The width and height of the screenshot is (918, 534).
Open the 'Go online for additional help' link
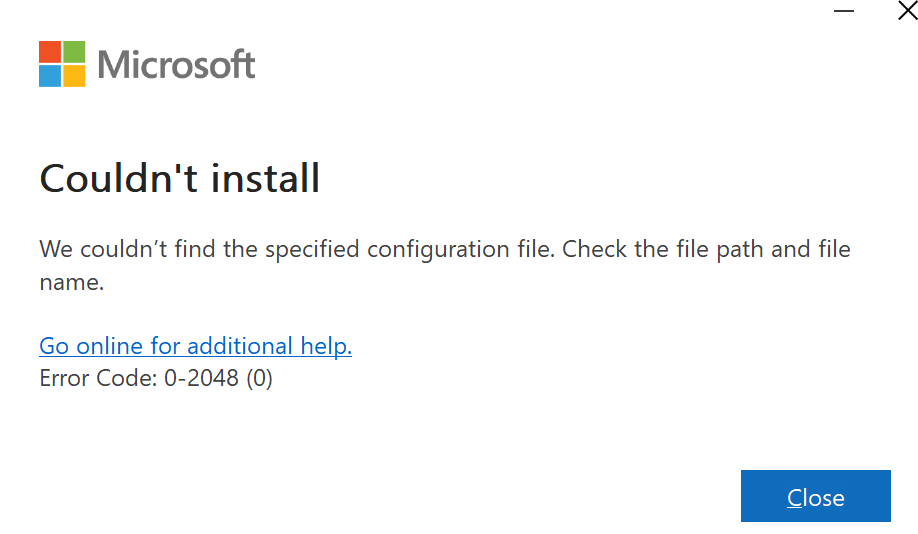coord(196,346)
